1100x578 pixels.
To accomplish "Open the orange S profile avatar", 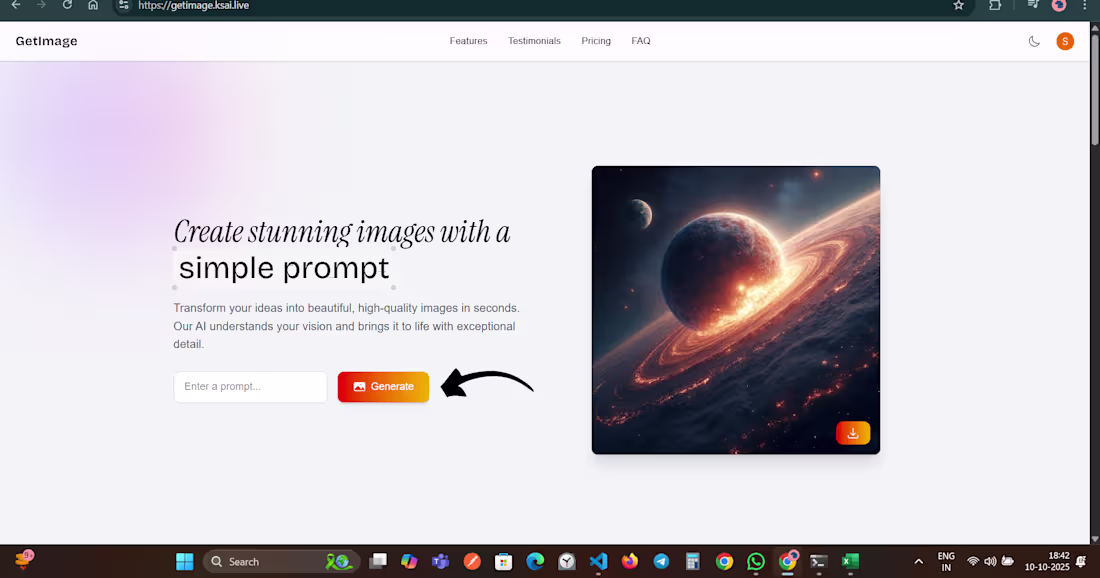I will pos(1065,41).
